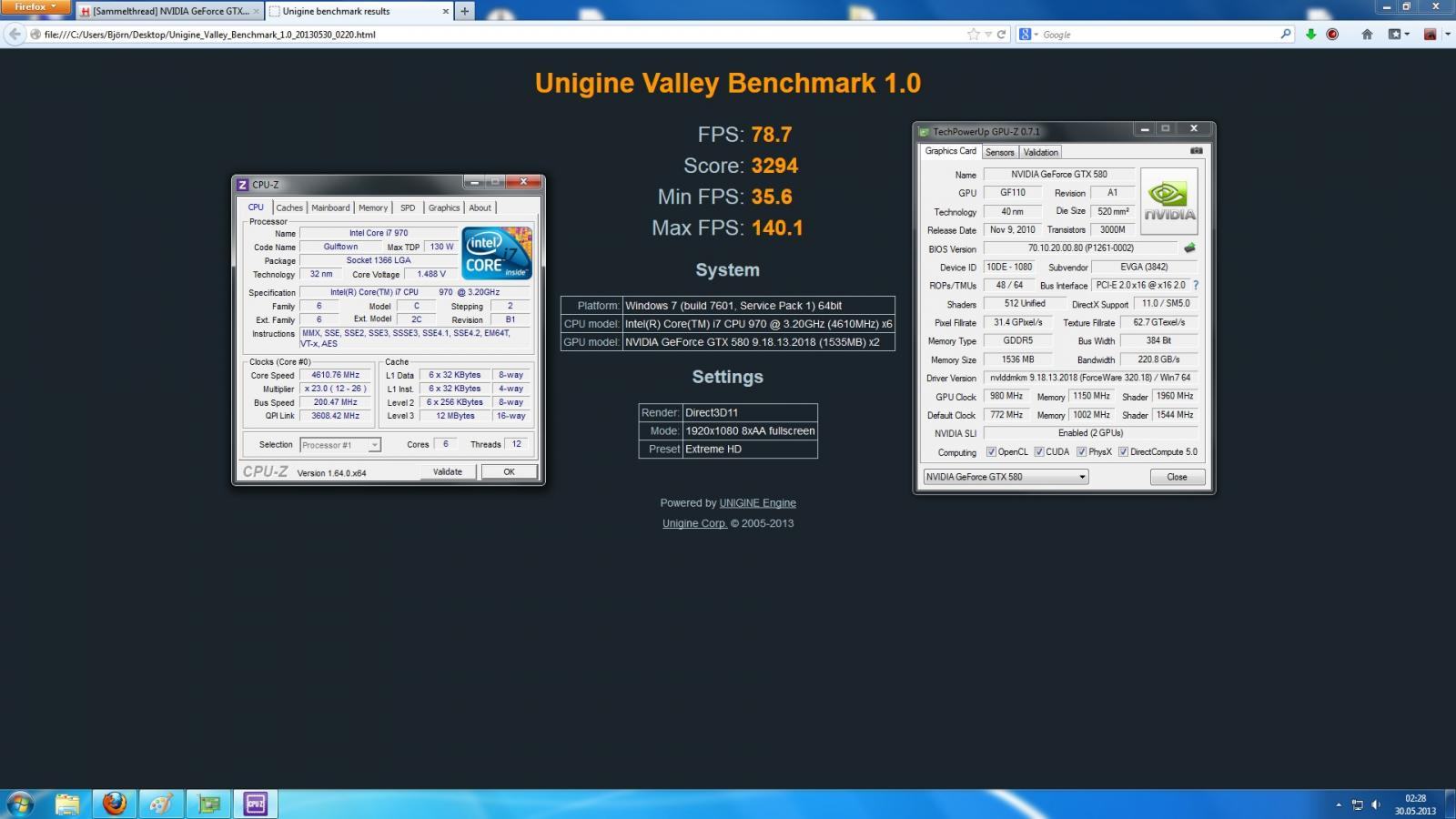
Task: Follow the Unigine Corp. link
Action: tap(694, 523)
